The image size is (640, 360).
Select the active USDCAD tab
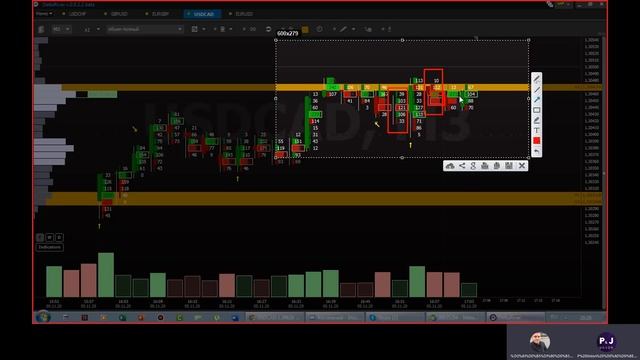pos(202,14)
